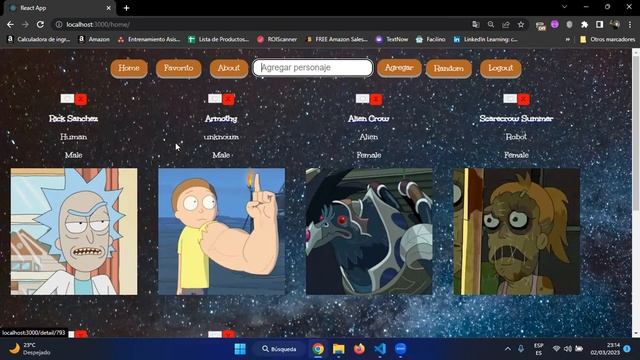Open the Calculadora de ingr... bookmark
Viewport: 640px width, 360px height.
(39, 39)
